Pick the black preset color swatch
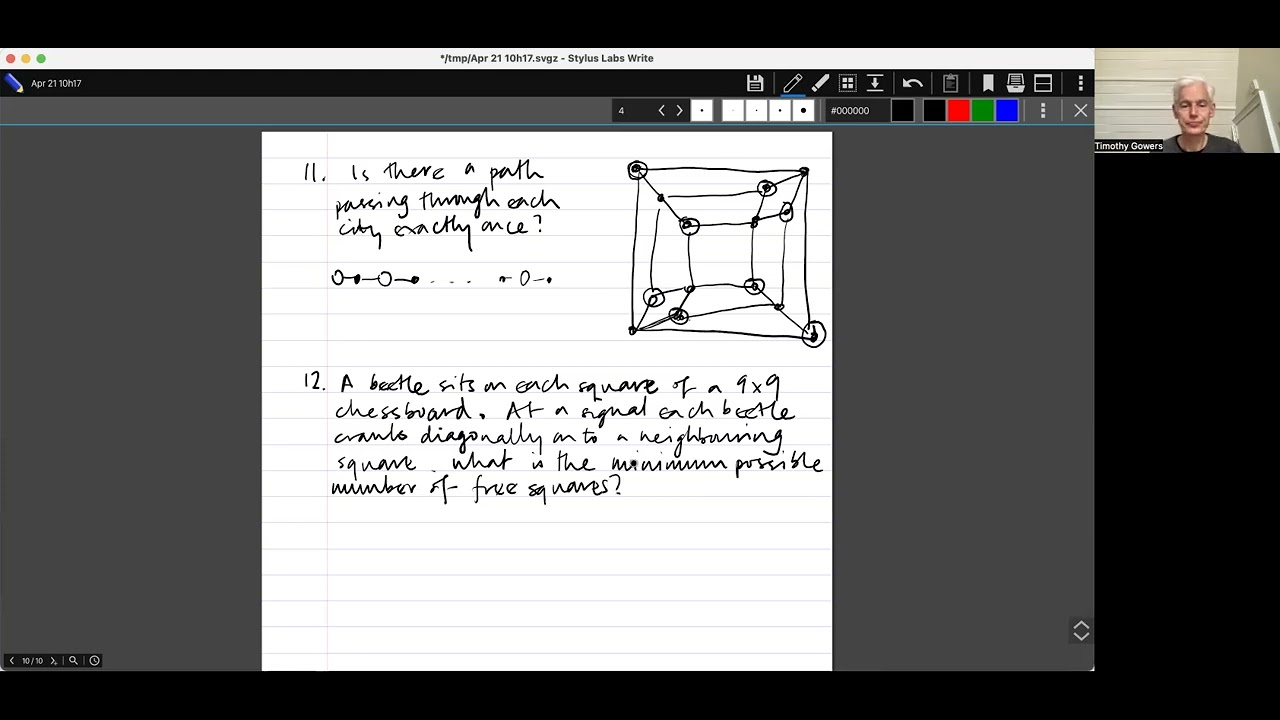 pyautogui.click(x=934, y=111)
